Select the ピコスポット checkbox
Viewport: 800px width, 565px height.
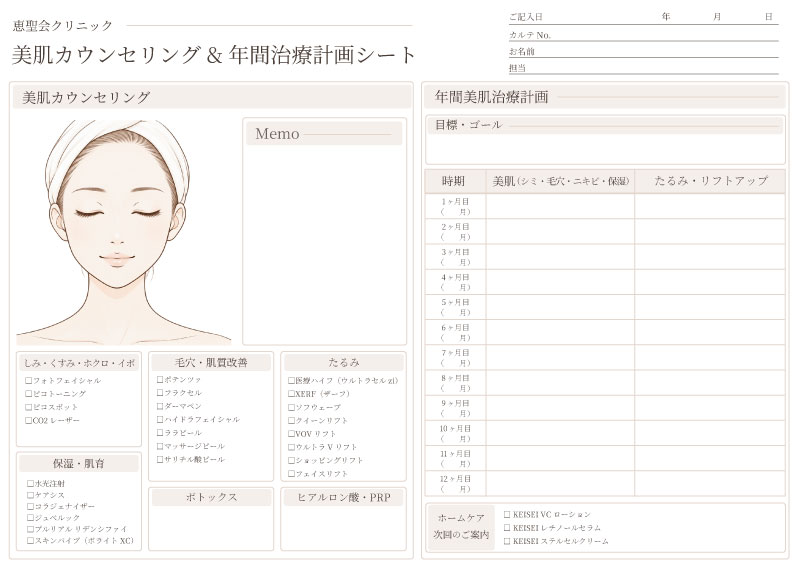[x=29, y=407]
